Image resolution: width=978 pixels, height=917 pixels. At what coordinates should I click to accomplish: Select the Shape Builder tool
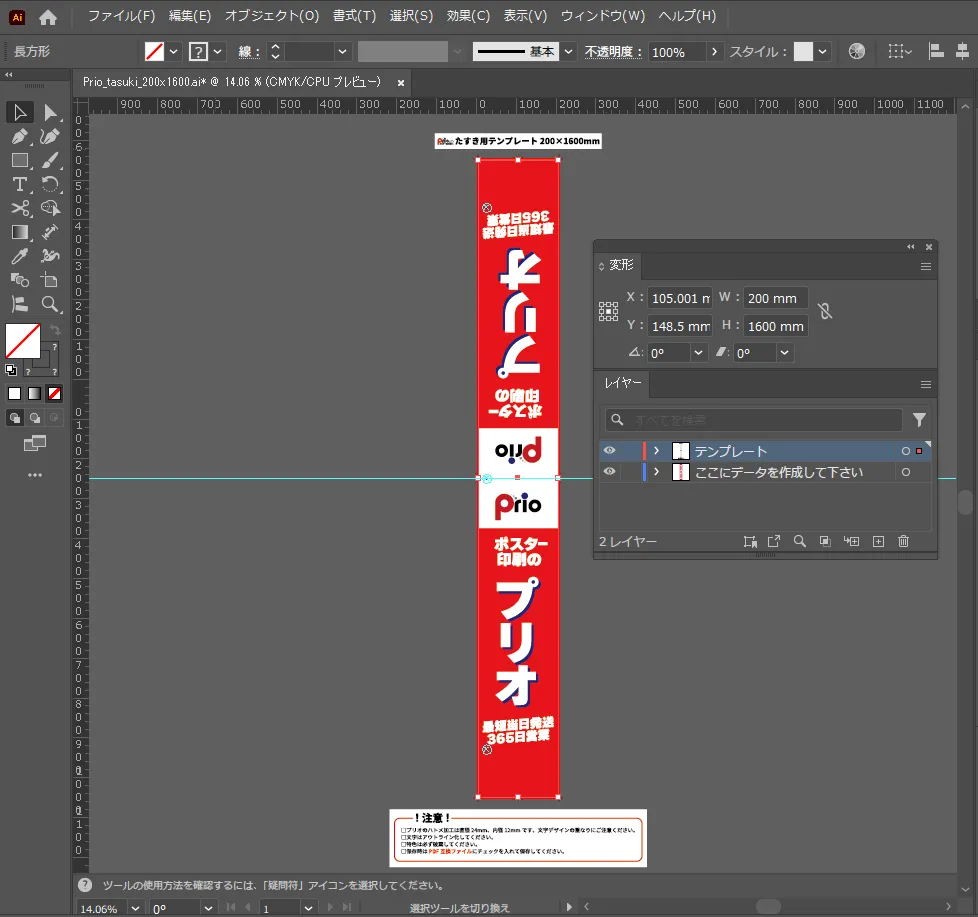[50, 208]
